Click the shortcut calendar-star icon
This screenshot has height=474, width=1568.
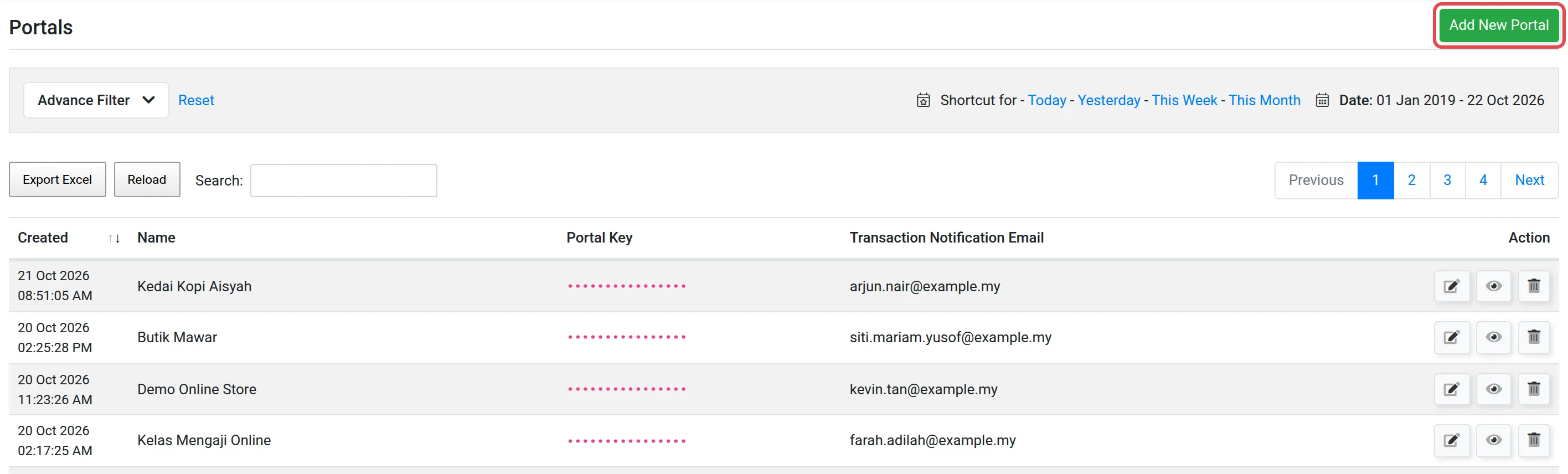pyautogui.click(x=924, y=100)
